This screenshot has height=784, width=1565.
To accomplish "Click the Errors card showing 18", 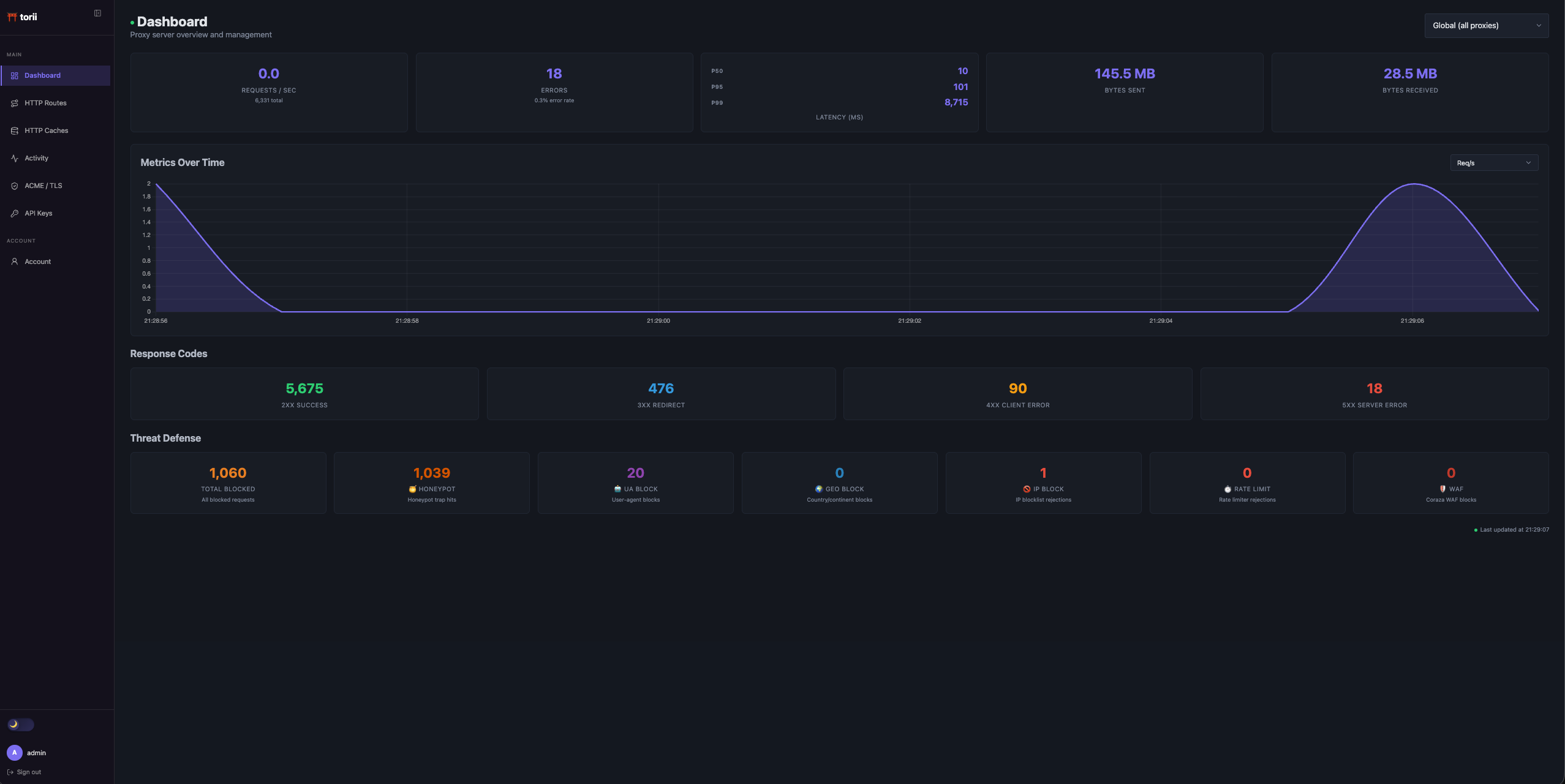I will pyautogui.click(x=554, y=92).
